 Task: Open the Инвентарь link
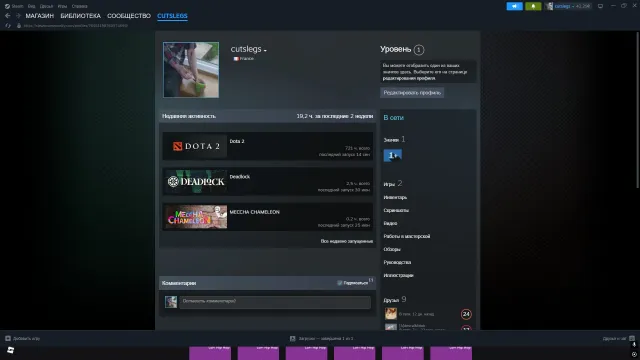tap(395, 198)
